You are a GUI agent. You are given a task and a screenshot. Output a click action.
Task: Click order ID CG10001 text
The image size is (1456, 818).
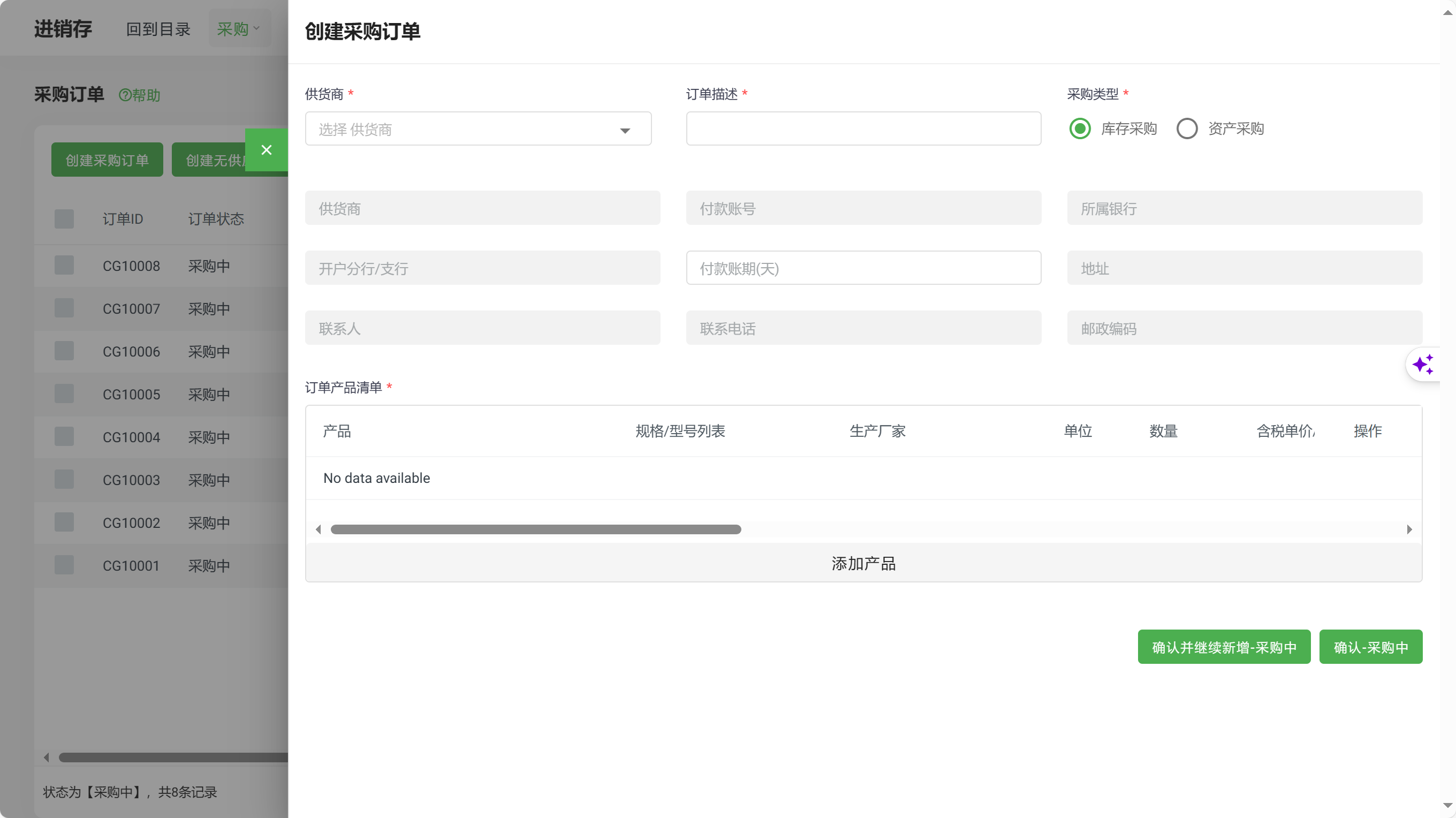click(x=131, y=565)
